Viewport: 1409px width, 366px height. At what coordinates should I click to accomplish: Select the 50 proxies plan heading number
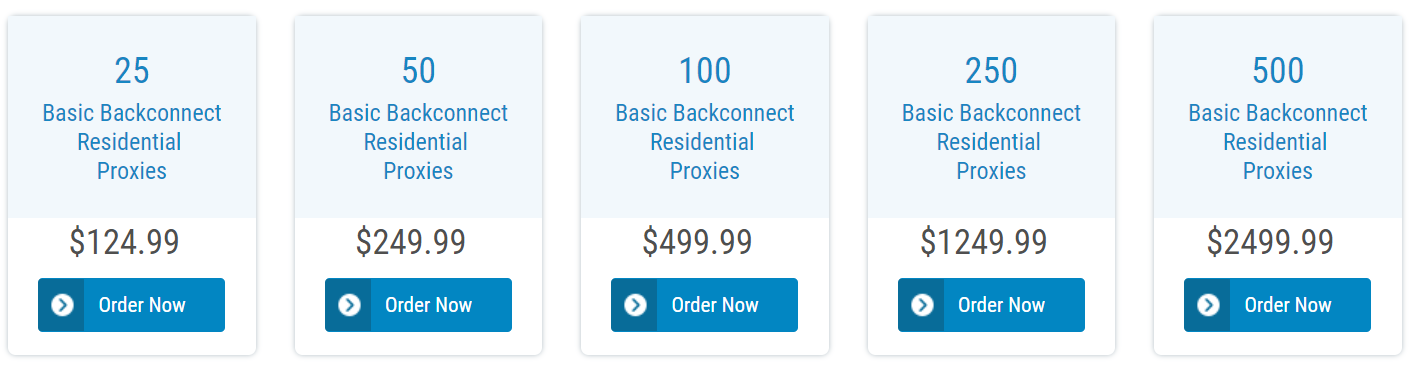pos(419,71)
